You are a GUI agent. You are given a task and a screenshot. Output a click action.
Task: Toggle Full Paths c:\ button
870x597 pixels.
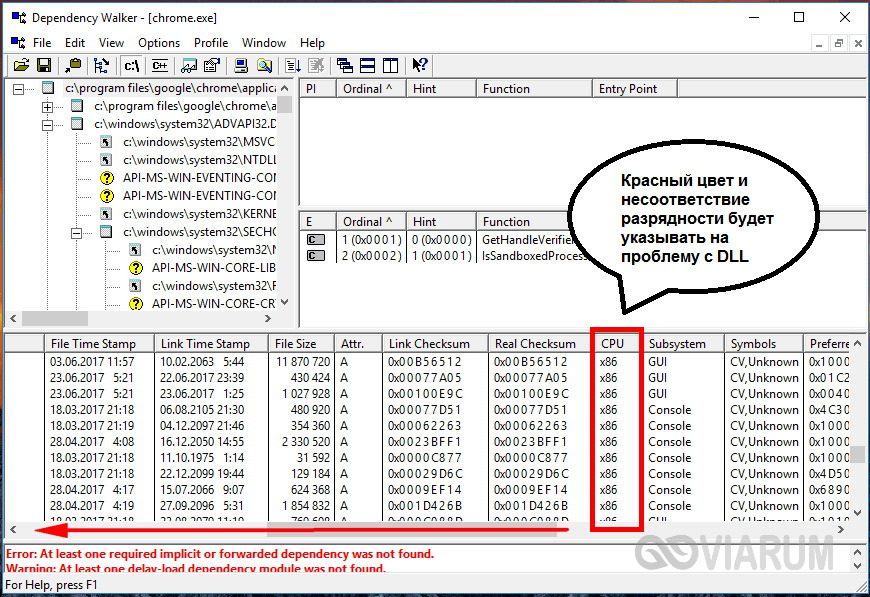tap(131, 65)
